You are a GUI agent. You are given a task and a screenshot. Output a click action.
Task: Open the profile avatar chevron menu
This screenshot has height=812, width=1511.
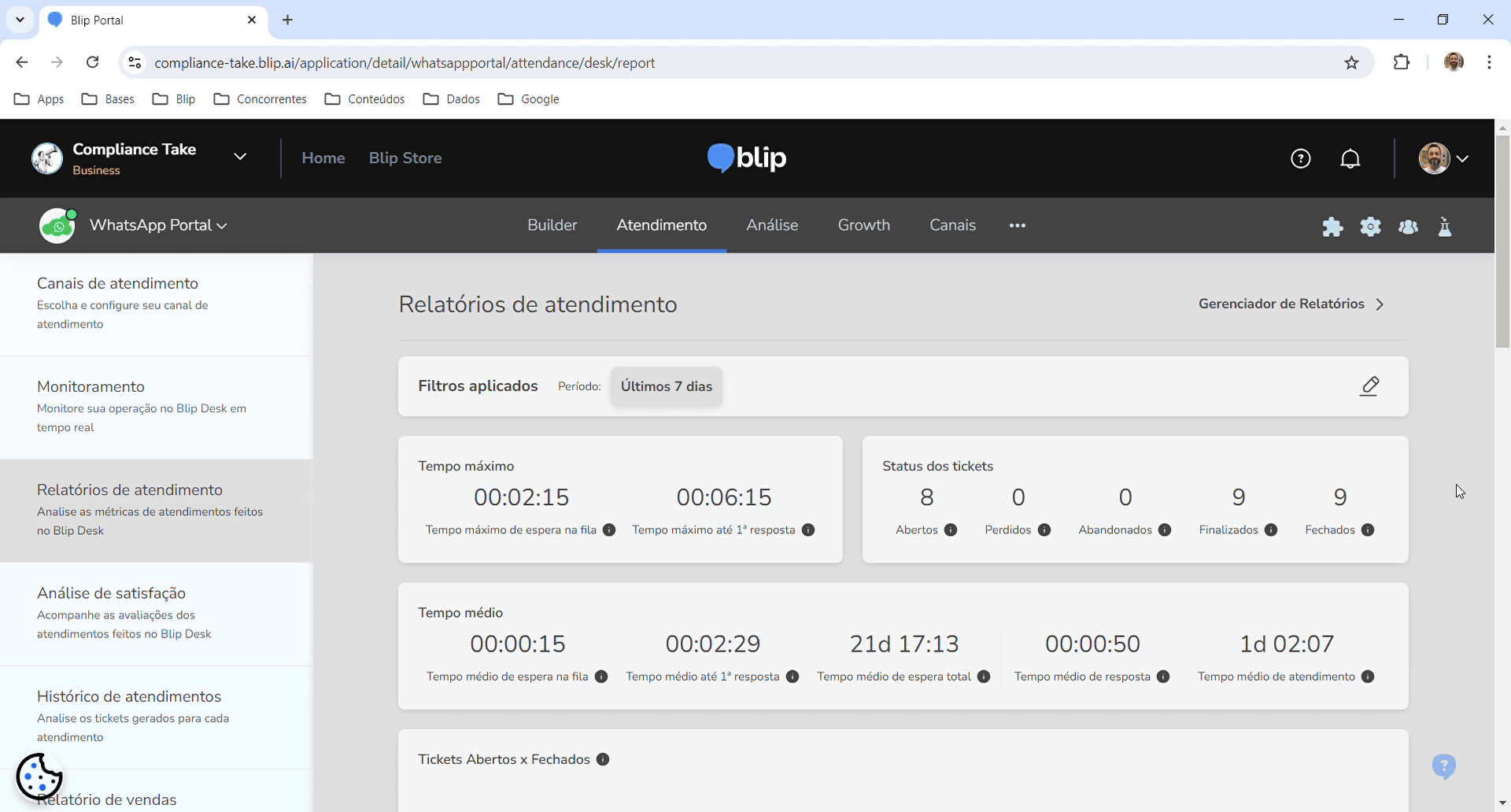click(x=1465, y=158)
